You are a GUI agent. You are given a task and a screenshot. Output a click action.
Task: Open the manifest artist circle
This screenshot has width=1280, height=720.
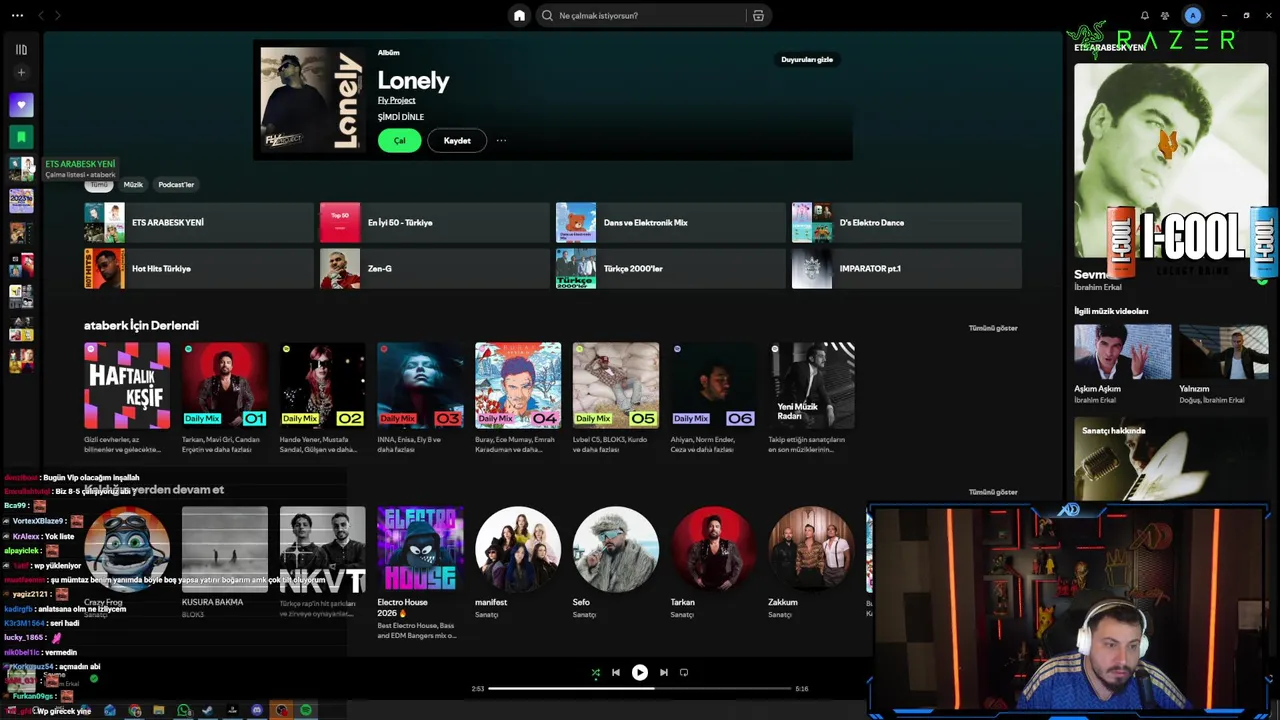tap(518, 549)
